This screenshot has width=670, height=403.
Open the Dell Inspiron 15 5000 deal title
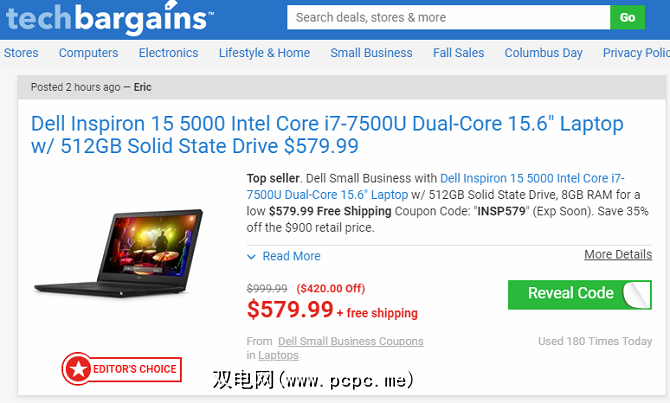pos(327,135)
